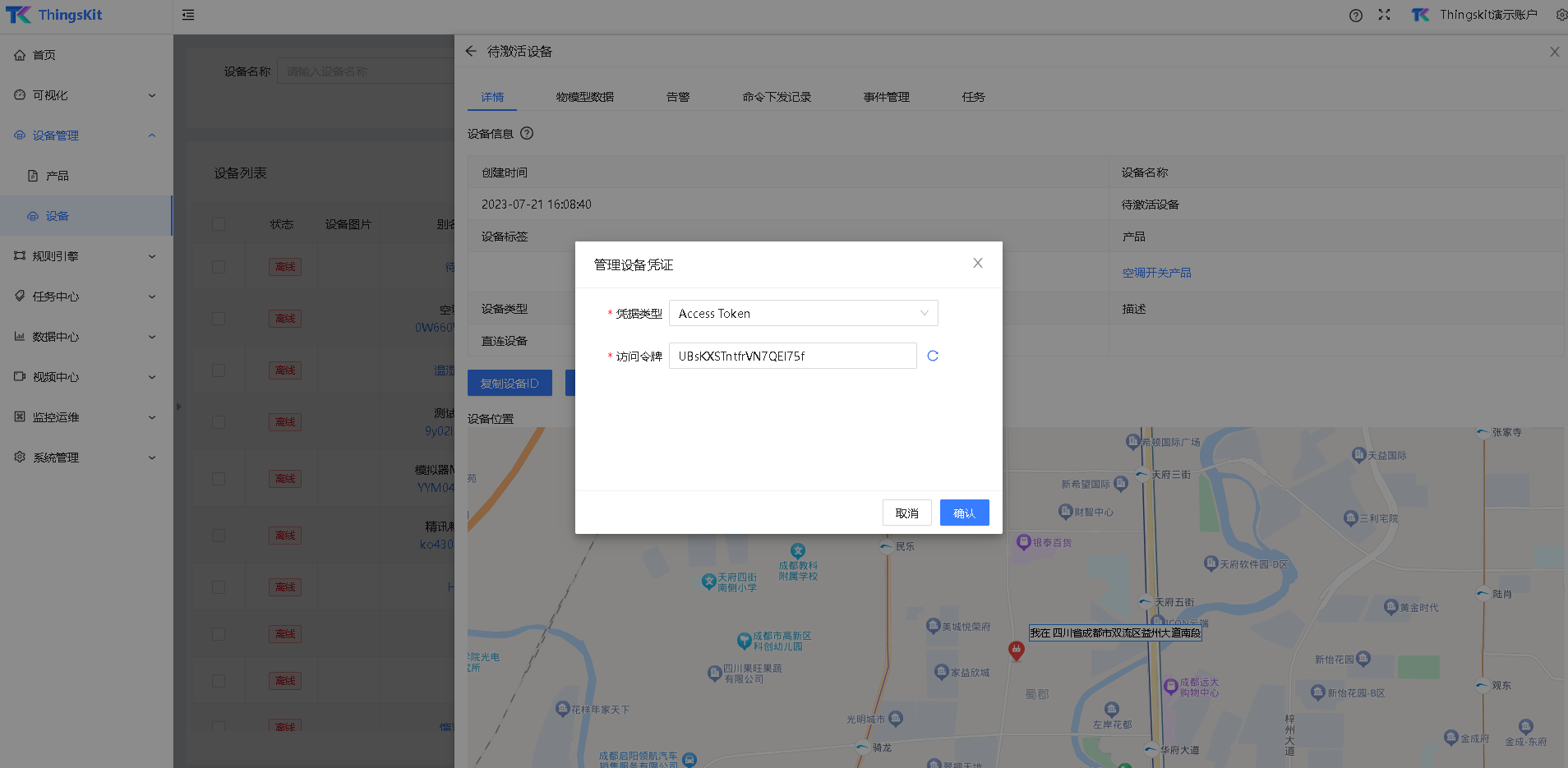This screenshot has height=768, width=1568.
Task: Collapse the sidebar with the menu fold icon
Action: [188, 15]
